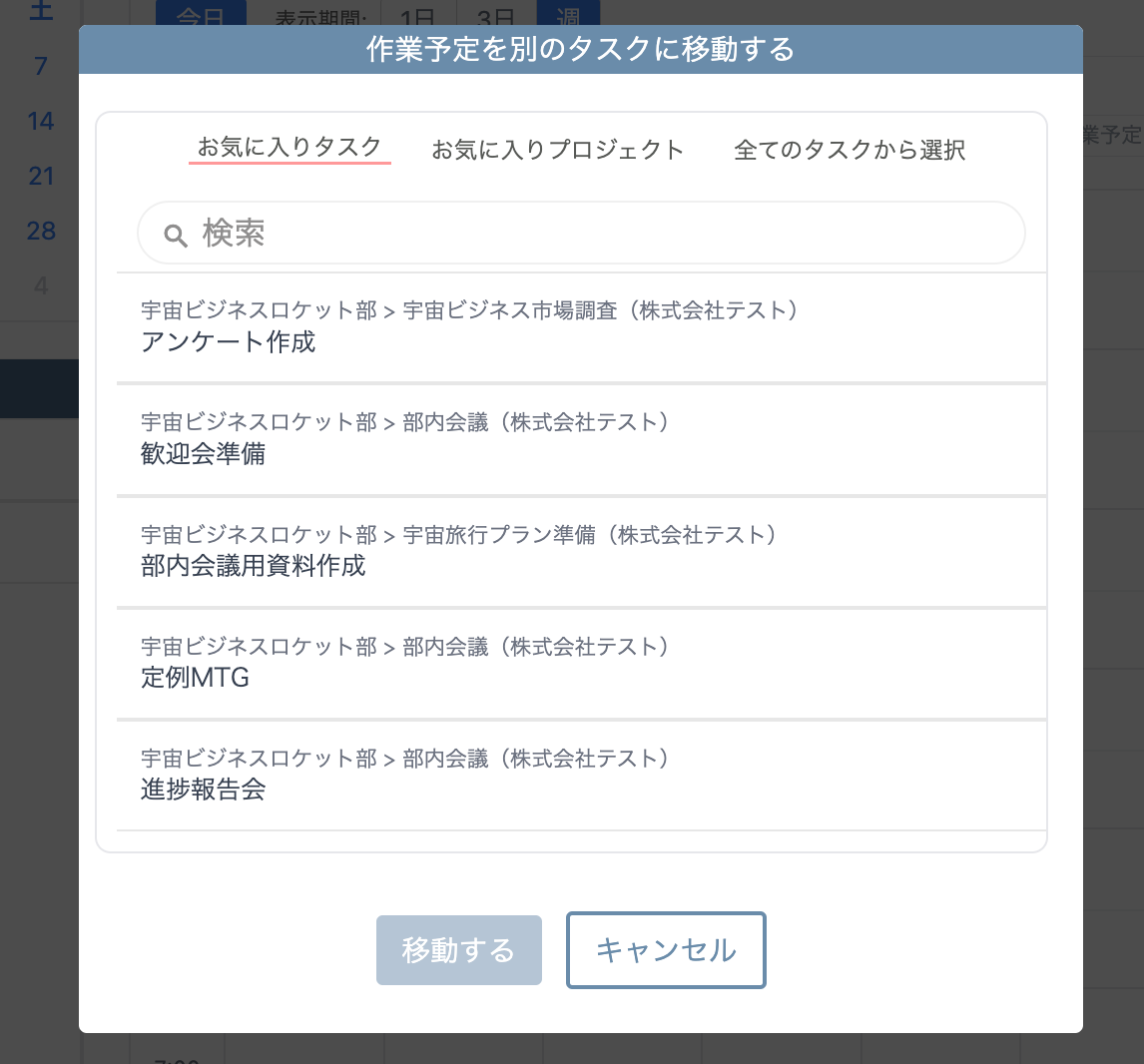Viewport: 1144px width, 1064px height.
Task: Click the キャンセル button
Action: click(665, 949)
